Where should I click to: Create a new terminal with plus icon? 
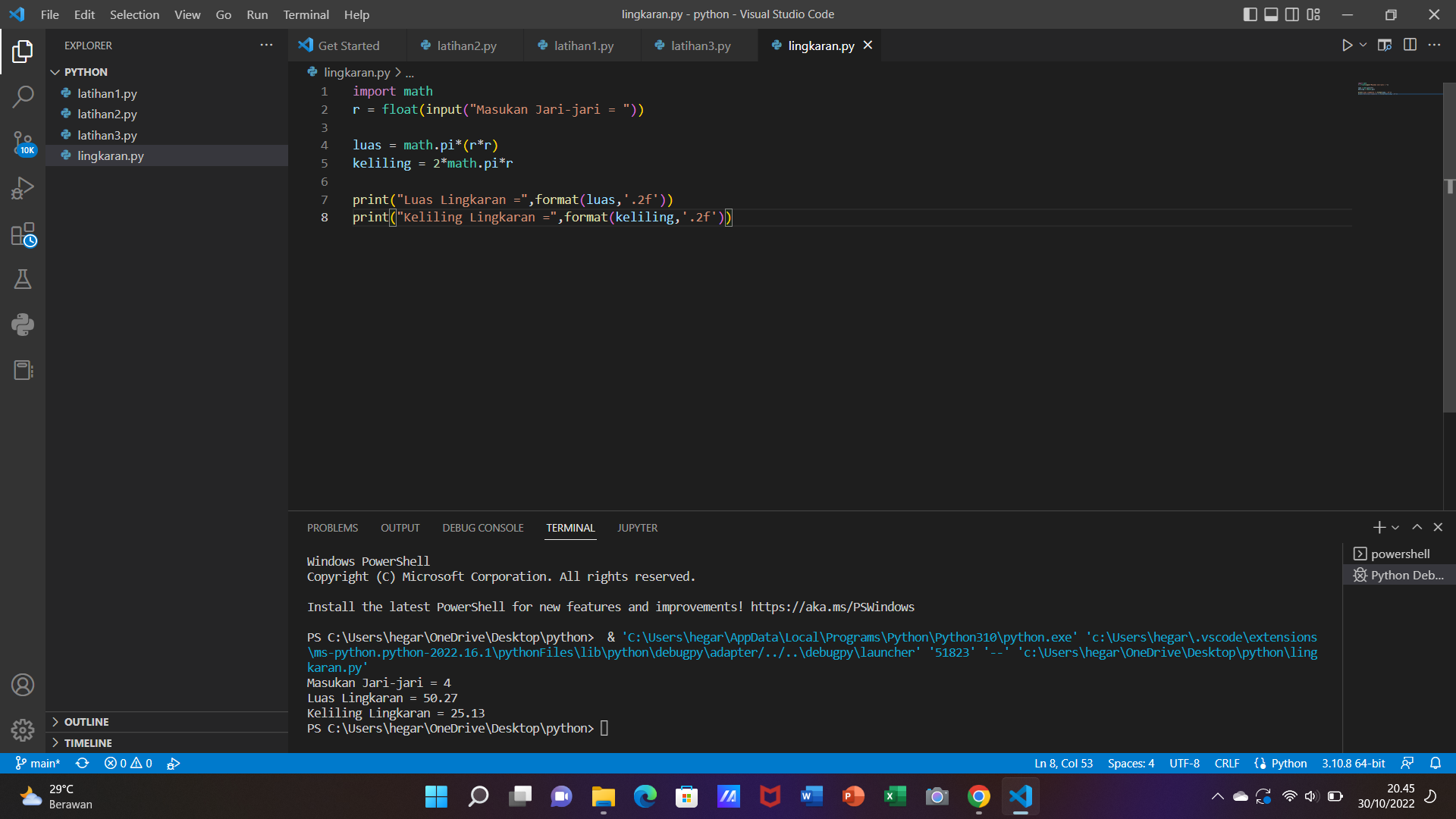click(1379, 527)
